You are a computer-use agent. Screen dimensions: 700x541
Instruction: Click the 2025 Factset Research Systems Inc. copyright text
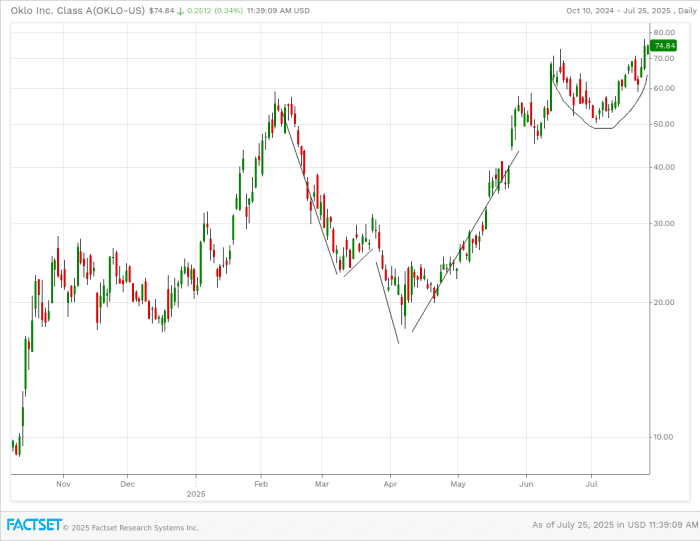(131, 528)
